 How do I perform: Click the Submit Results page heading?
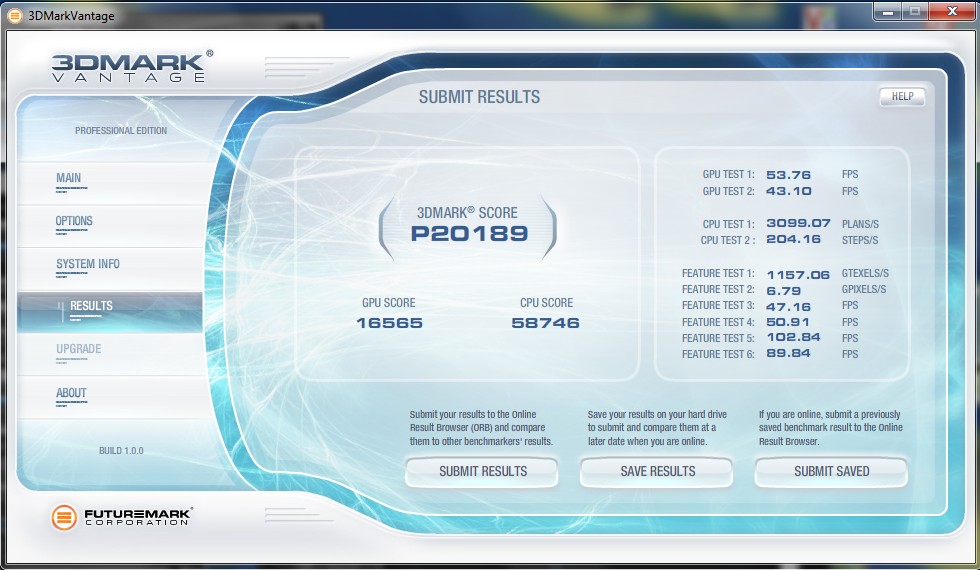click(479, 97)
